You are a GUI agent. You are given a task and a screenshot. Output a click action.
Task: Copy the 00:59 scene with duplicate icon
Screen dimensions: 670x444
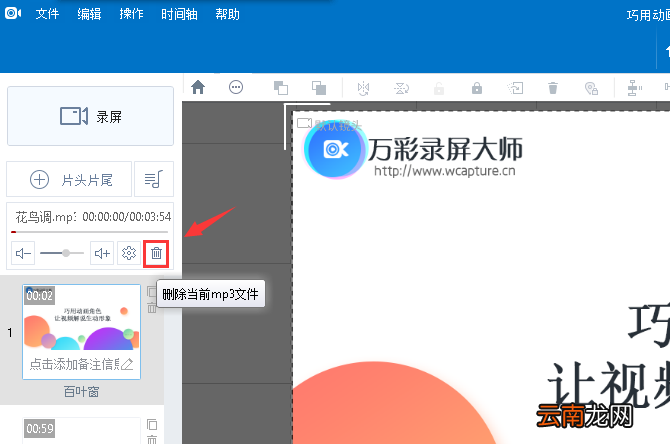pyautogui.click(x=152, y=424)
